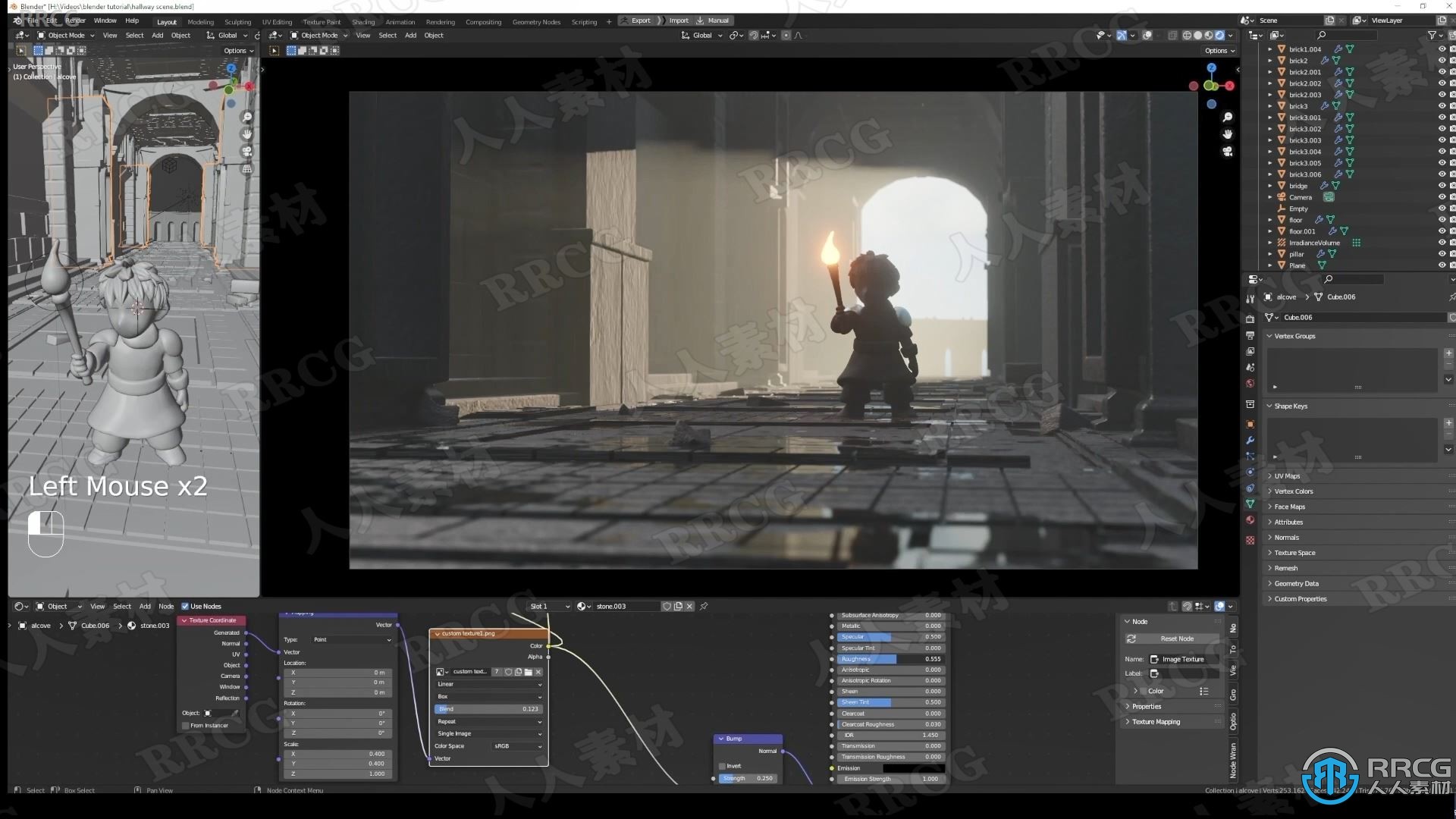Open Tool properties tab
Viewport: 1456px width, 819px height.
pyautogui.click(x=1250, y=300)
